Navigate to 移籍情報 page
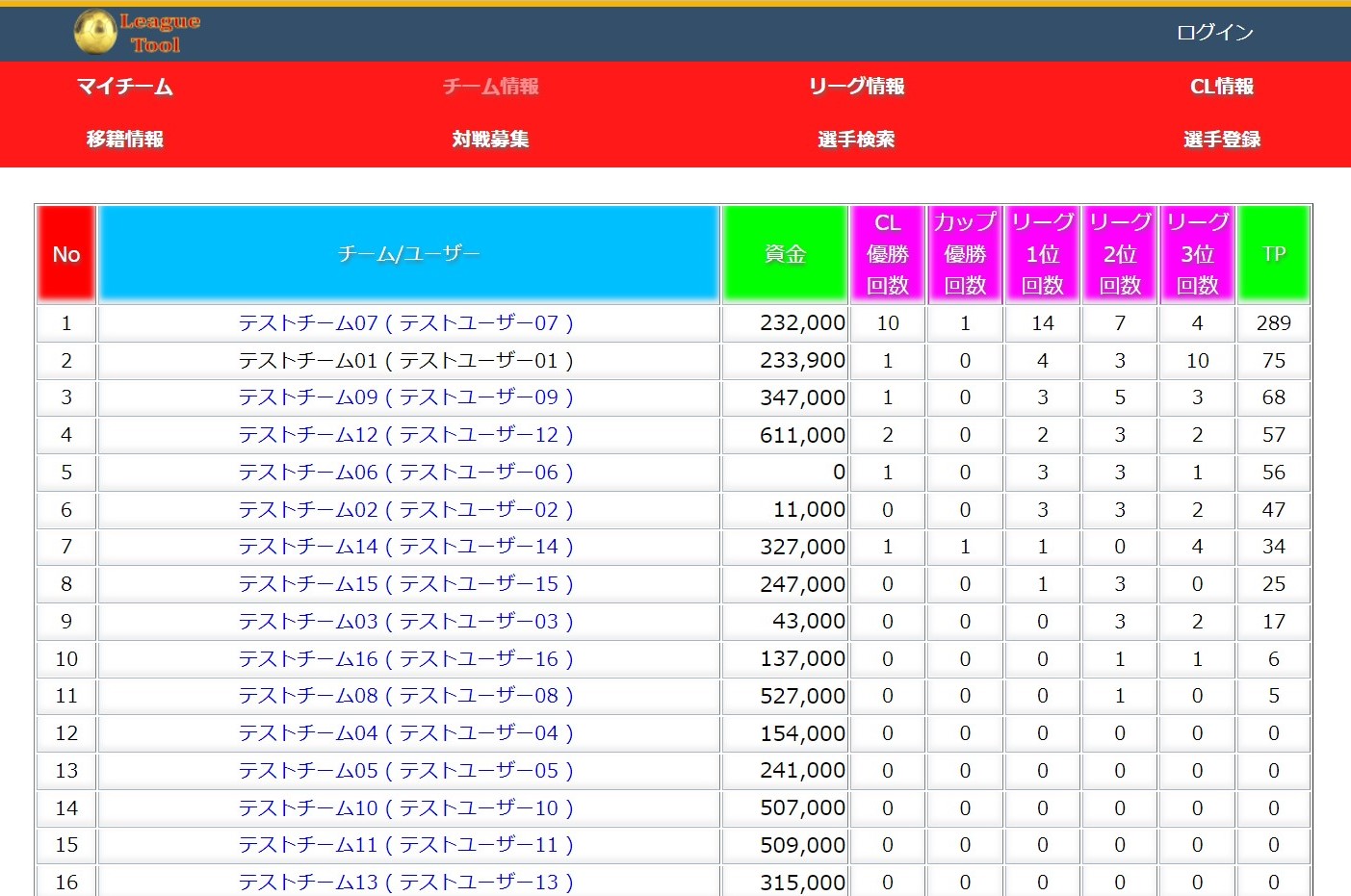 point(125,140)
